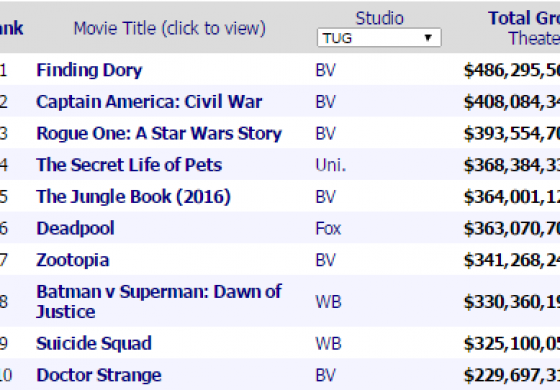Select The Jungle Book (2016) title
560x390 pixels.
pos(133,197)
